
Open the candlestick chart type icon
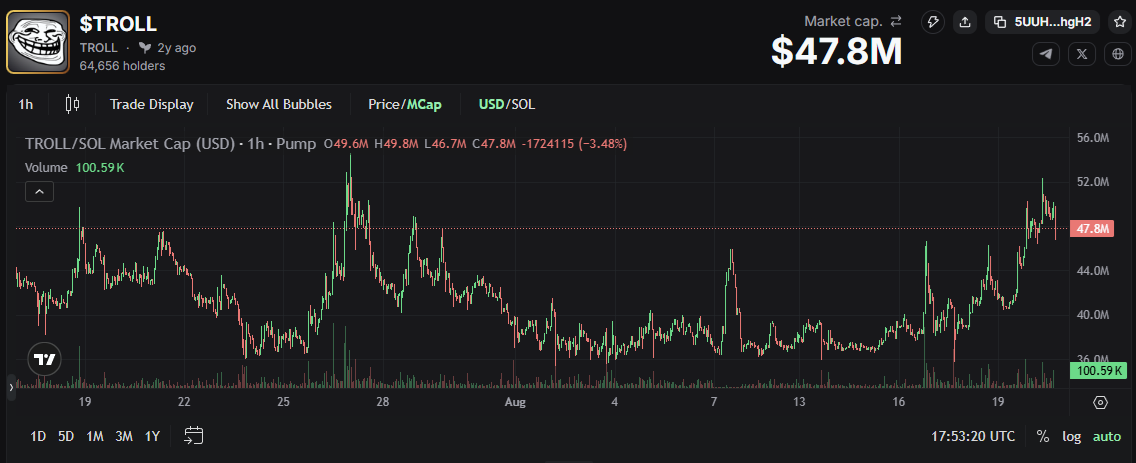tap(72, 104)
